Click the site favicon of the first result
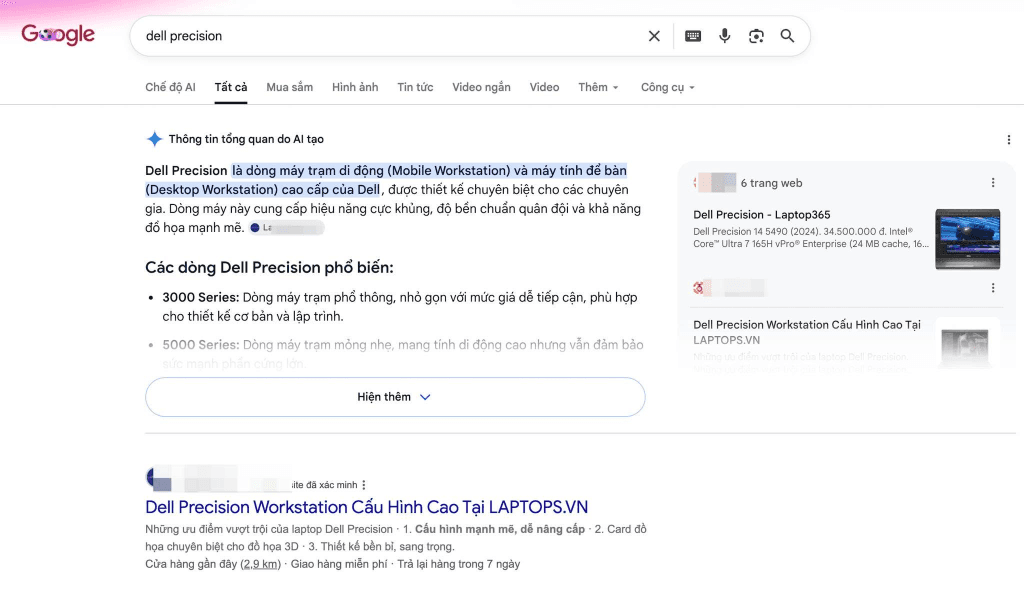The image size is (1024, 593). [159, 479]
